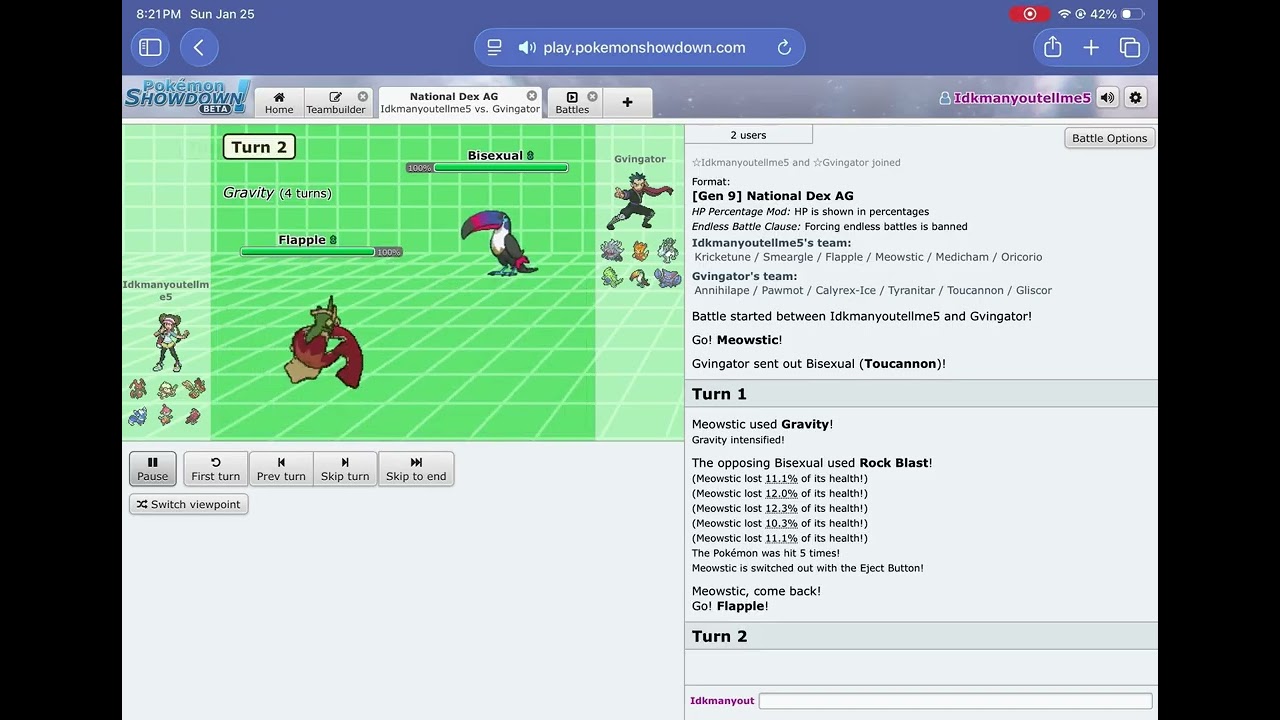Click the green Tyranitar team icon
The height and width of the screenshot is (720, 1280).
612,277
